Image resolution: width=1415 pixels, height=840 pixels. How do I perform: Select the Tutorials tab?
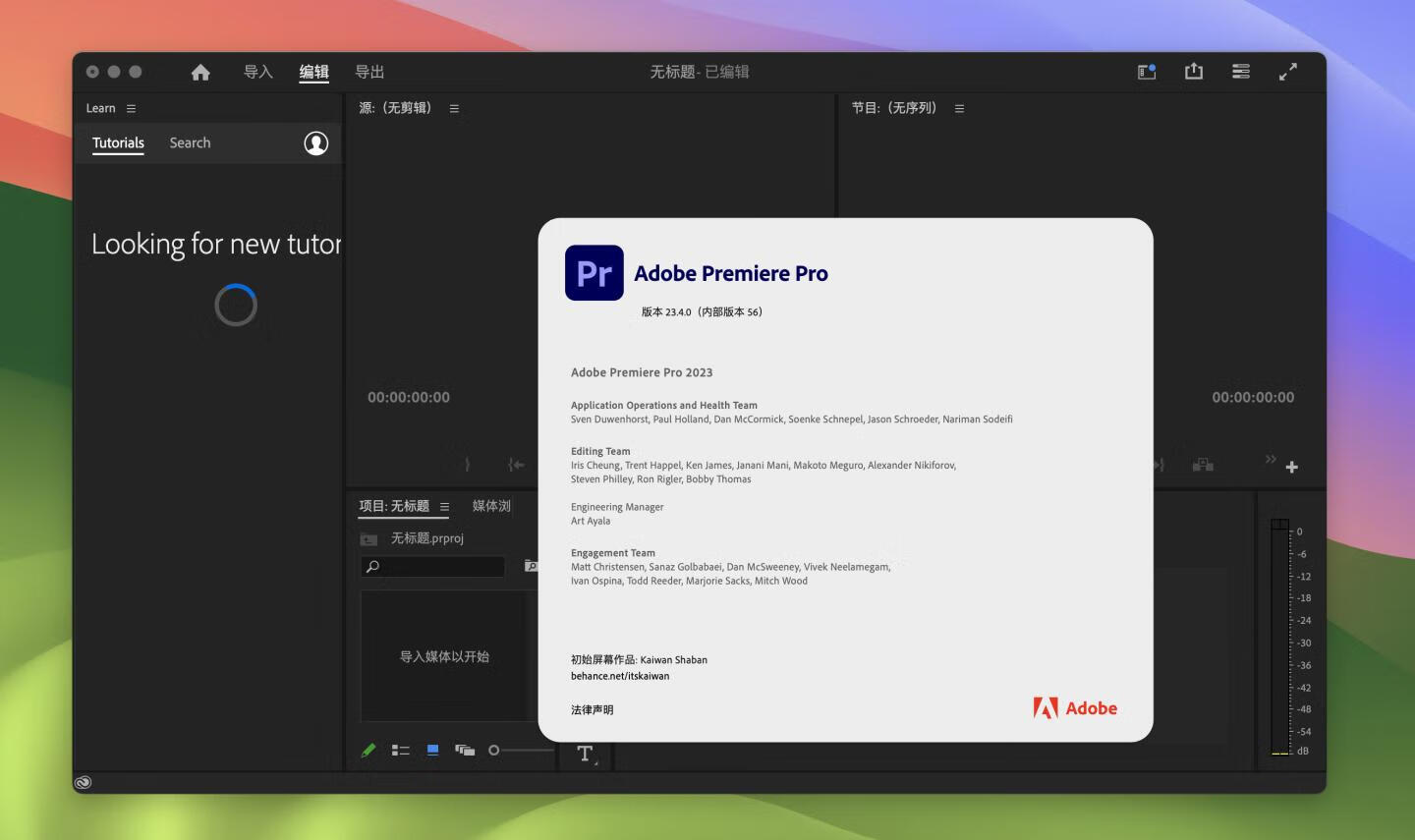point(118,143)
